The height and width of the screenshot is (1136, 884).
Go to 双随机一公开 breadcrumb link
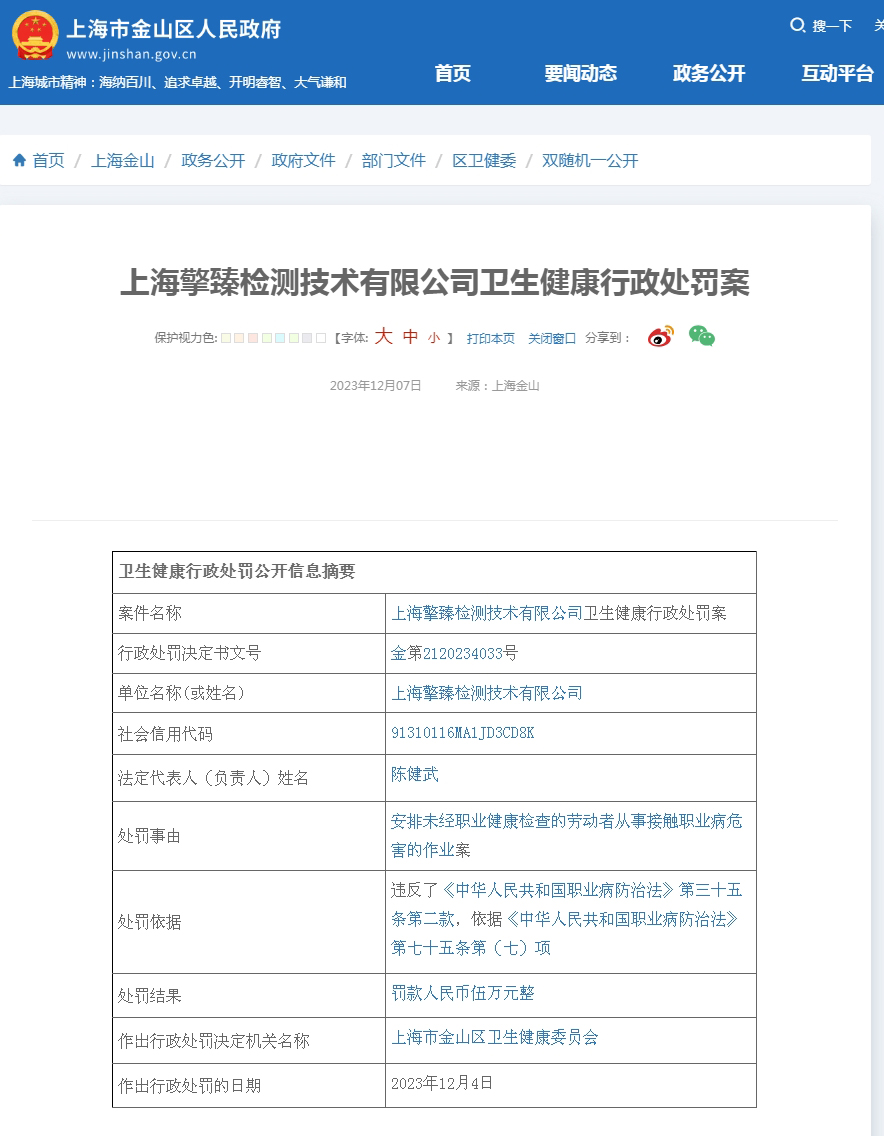tap(590, 160)
